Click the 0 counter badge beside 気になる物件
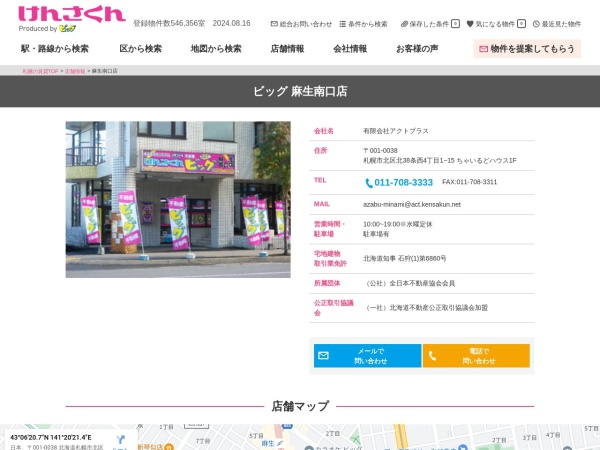 (x=522, y=24)
